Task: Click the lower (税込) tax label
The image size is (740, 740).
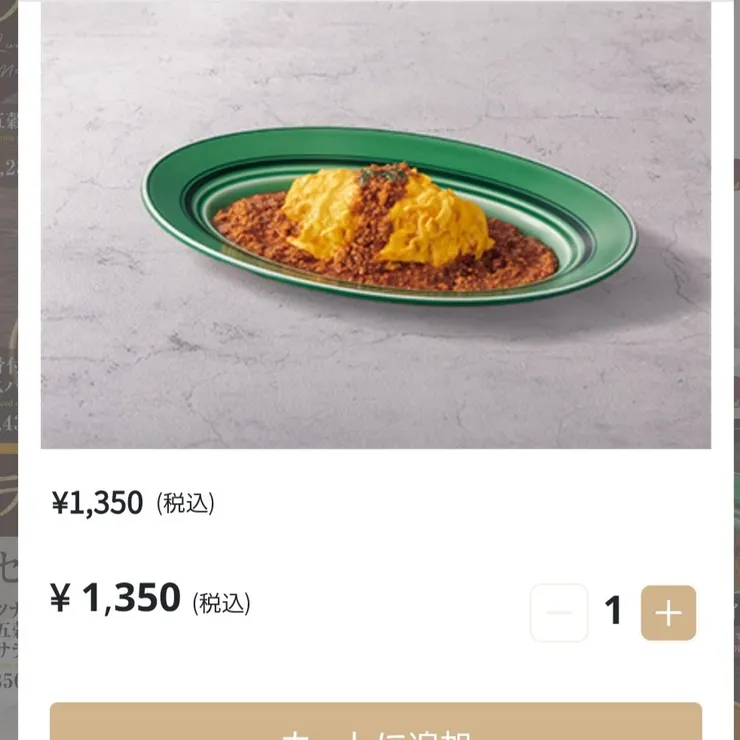Action: [221, 604]
